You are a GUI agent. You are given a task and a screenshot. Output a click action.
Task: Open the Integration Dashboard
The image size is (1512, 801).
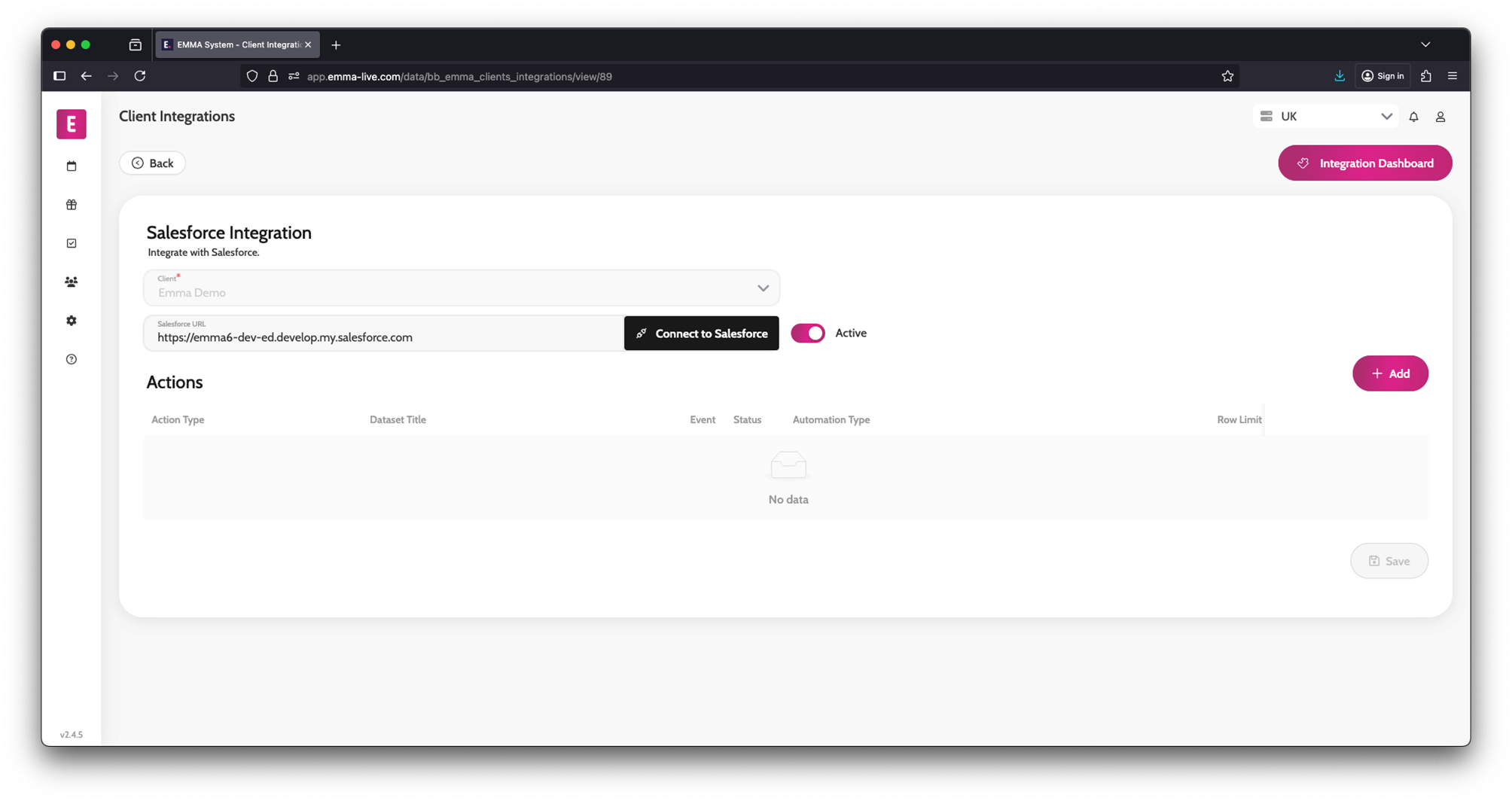click(x=1364, y=163)
